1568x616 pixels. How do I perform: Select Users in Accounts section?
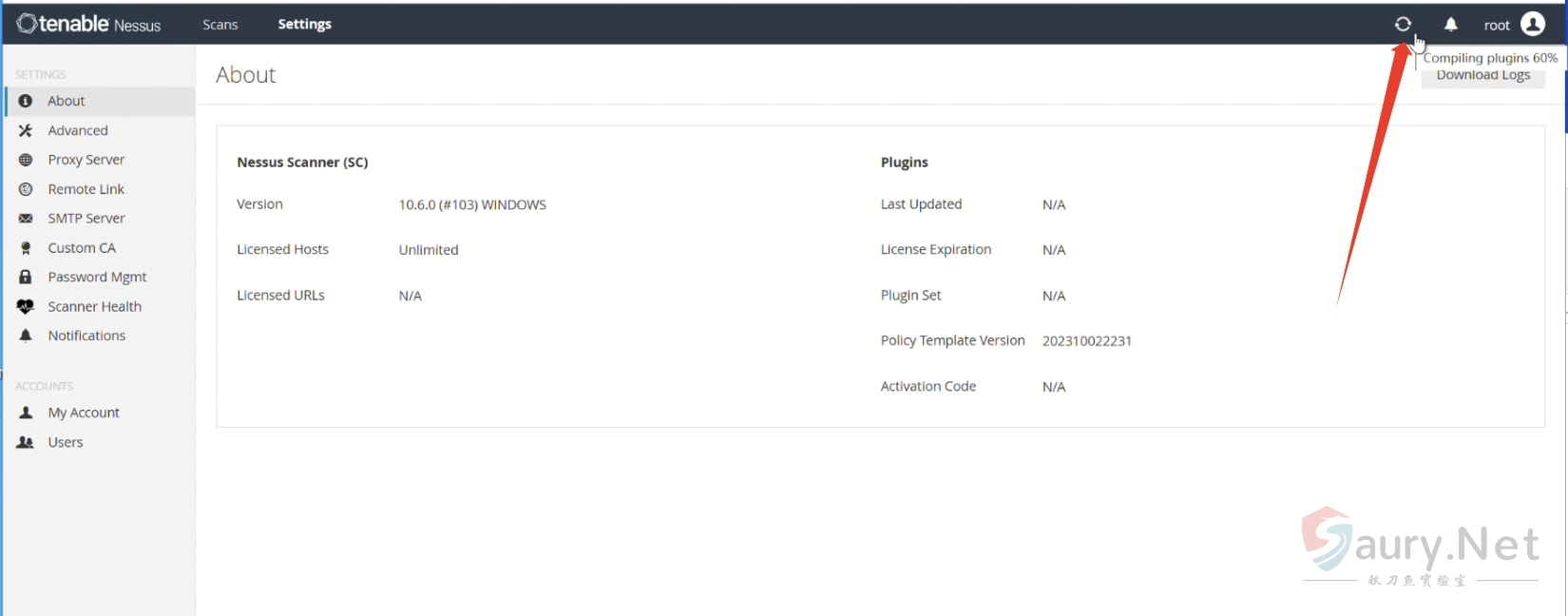[66, 442]
